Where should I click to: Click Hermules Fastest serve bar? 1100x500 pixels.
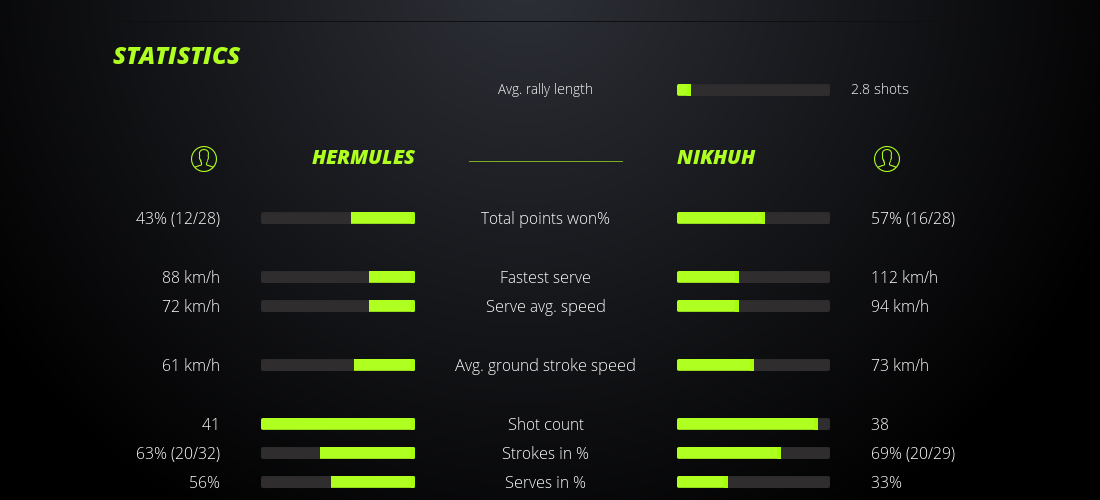click(338, 277)
